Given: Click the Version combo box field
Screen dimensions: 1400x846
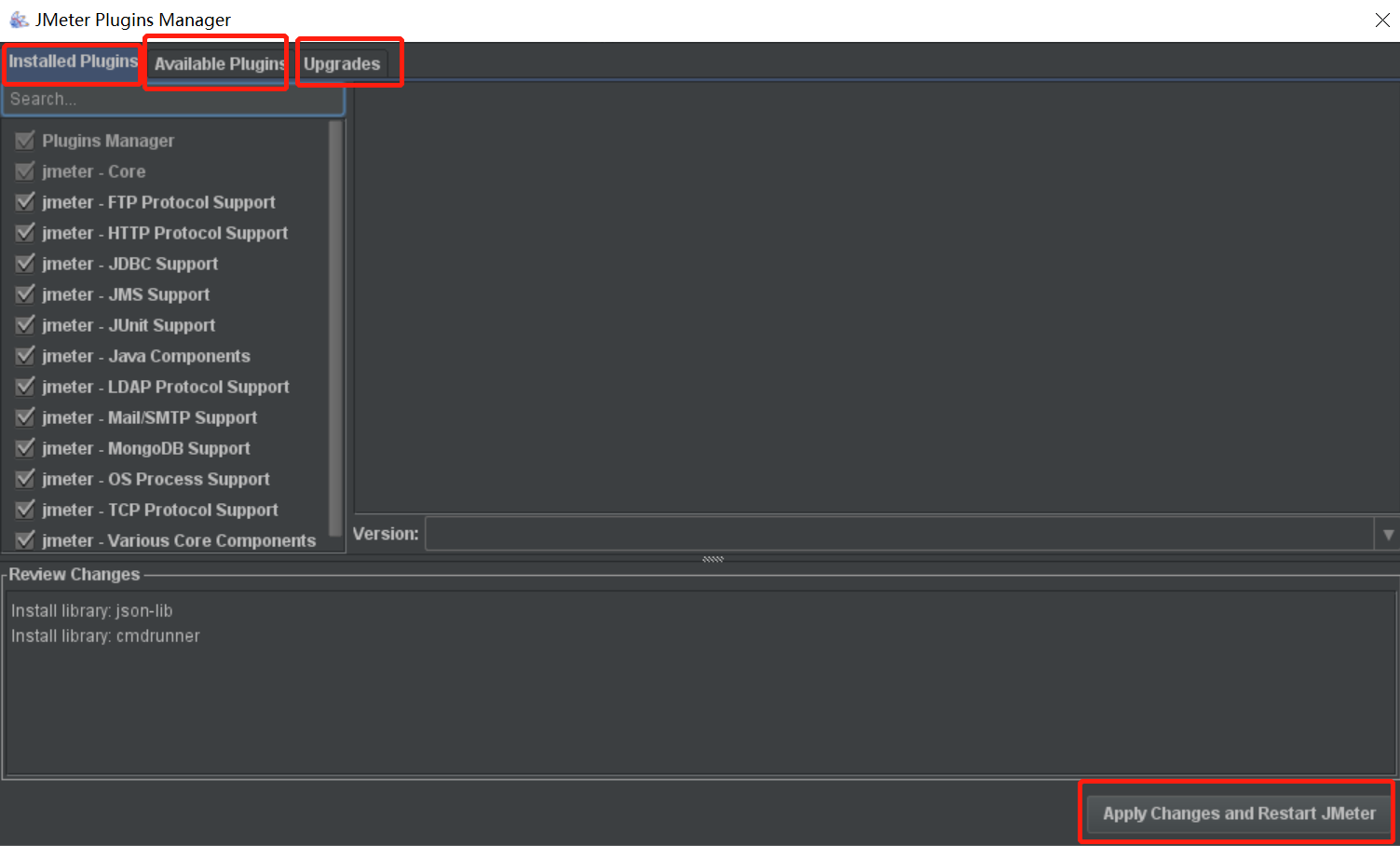Looking at the screenshot, I should 900,534.
